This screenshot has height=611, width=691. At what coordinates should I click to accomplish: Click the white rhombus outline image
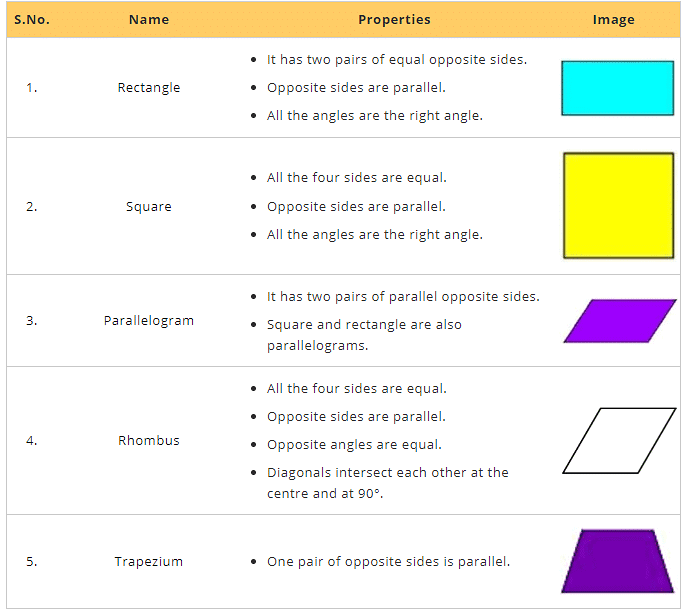[619, 440]
